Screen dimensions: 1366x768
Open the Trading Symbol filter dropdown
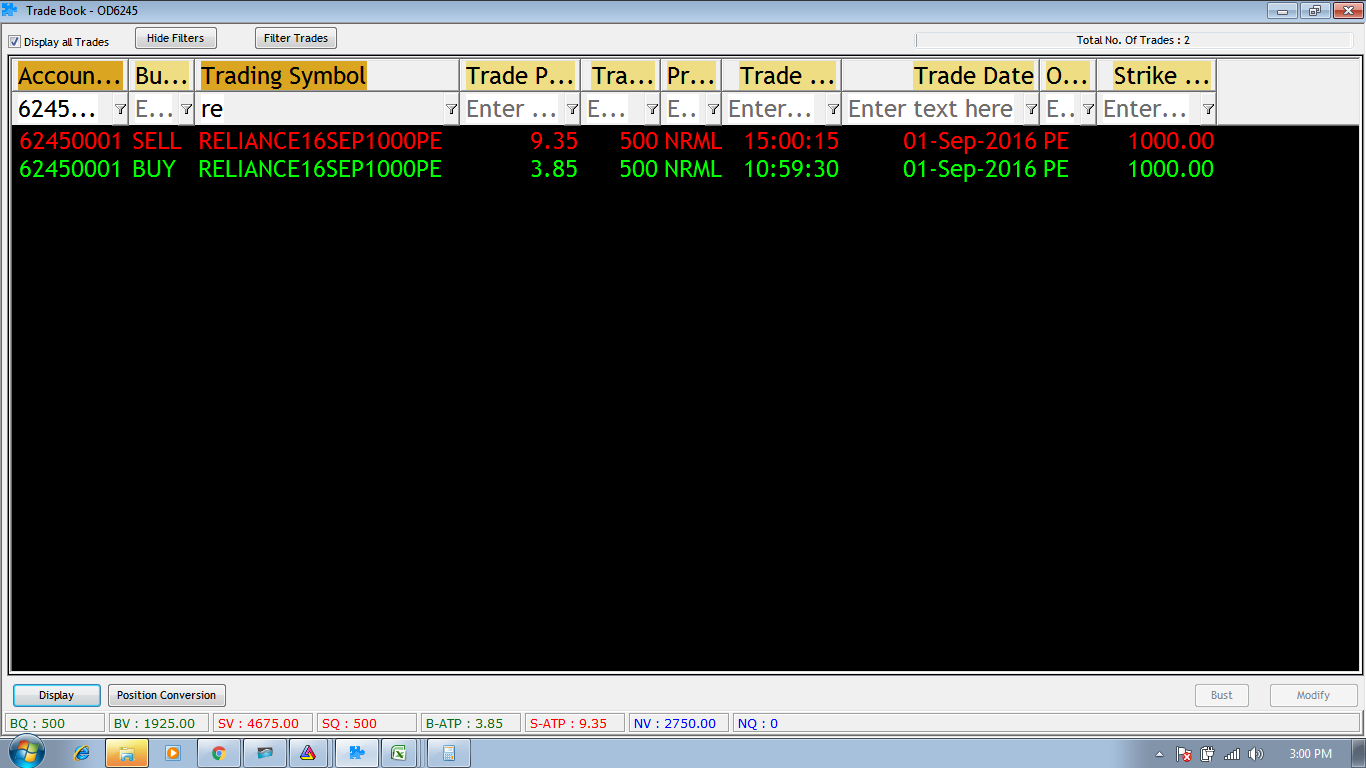pyautogui.click(x=451, y=109)
